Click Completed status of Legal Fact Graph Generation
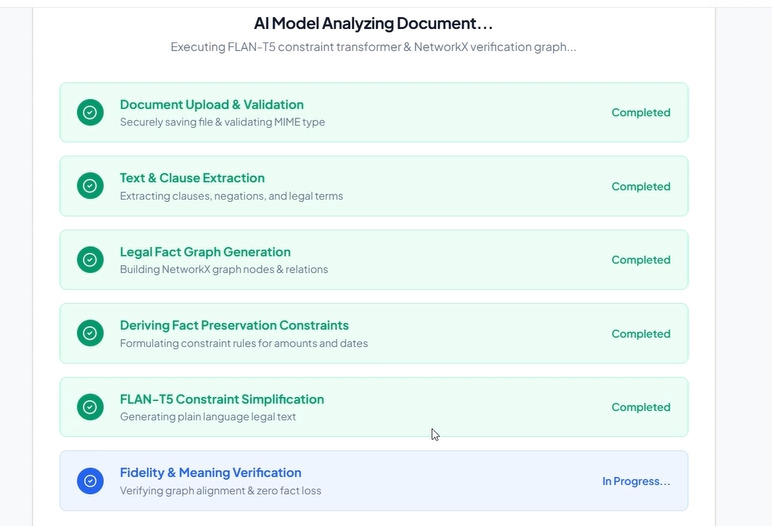The image size is (772, 526). pos(641,260)
